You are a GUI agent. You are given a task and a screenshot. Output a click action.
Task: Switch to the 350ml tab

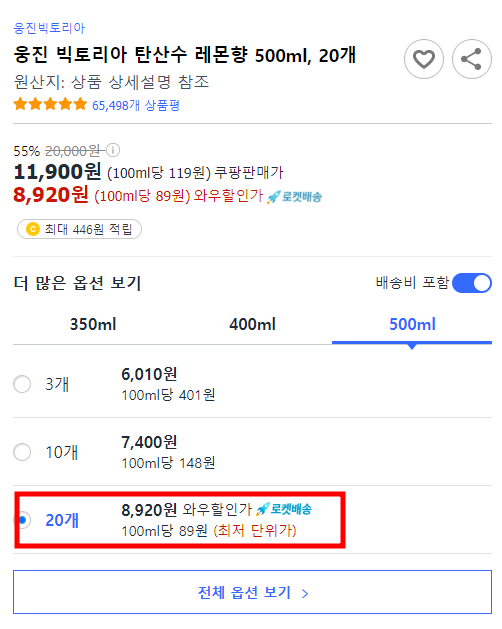[x=93, y=325]
